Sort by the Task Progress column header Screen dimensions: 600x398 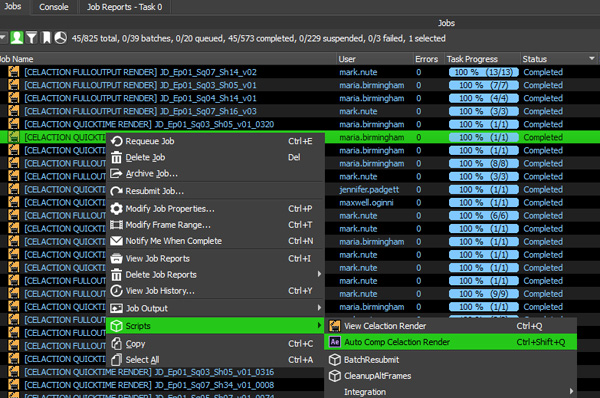click(483, 59)
